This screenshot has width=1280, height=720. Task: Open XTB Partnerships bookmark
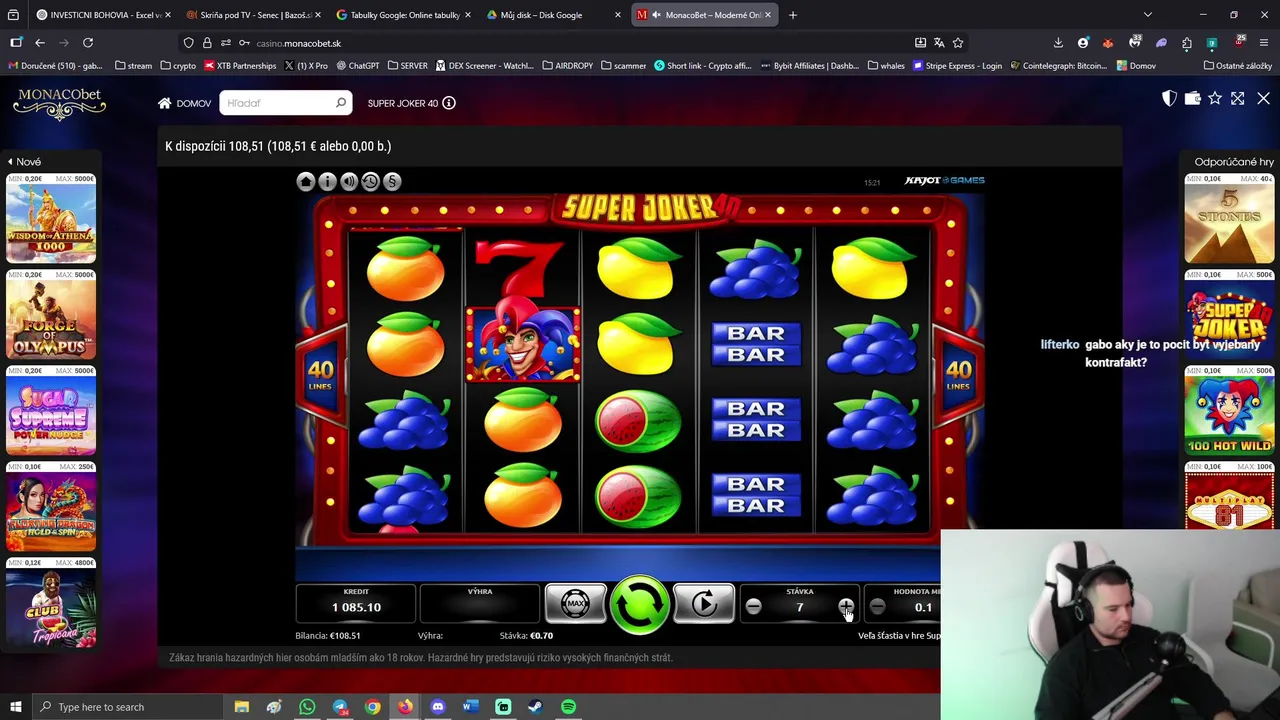240,66
